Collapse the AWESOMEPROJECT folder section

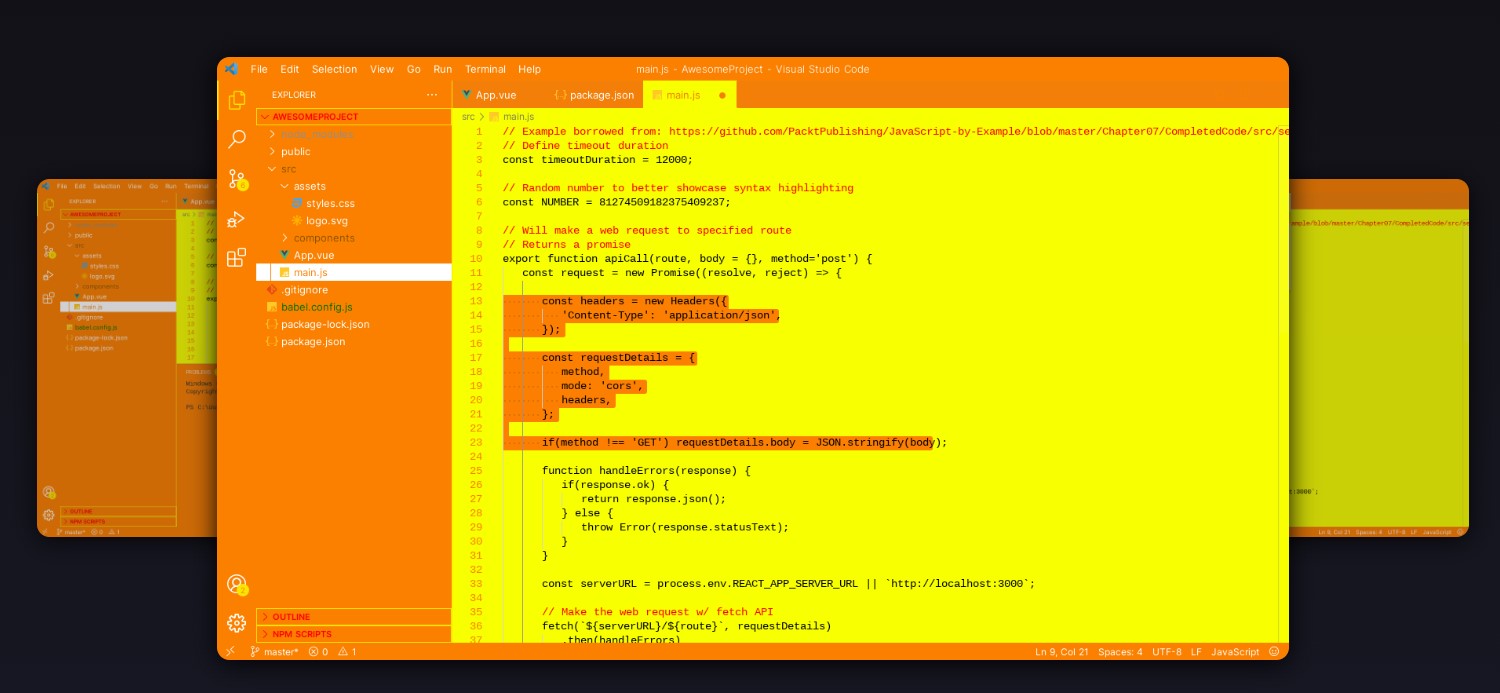pyautogui.click(x=354, y=117)
